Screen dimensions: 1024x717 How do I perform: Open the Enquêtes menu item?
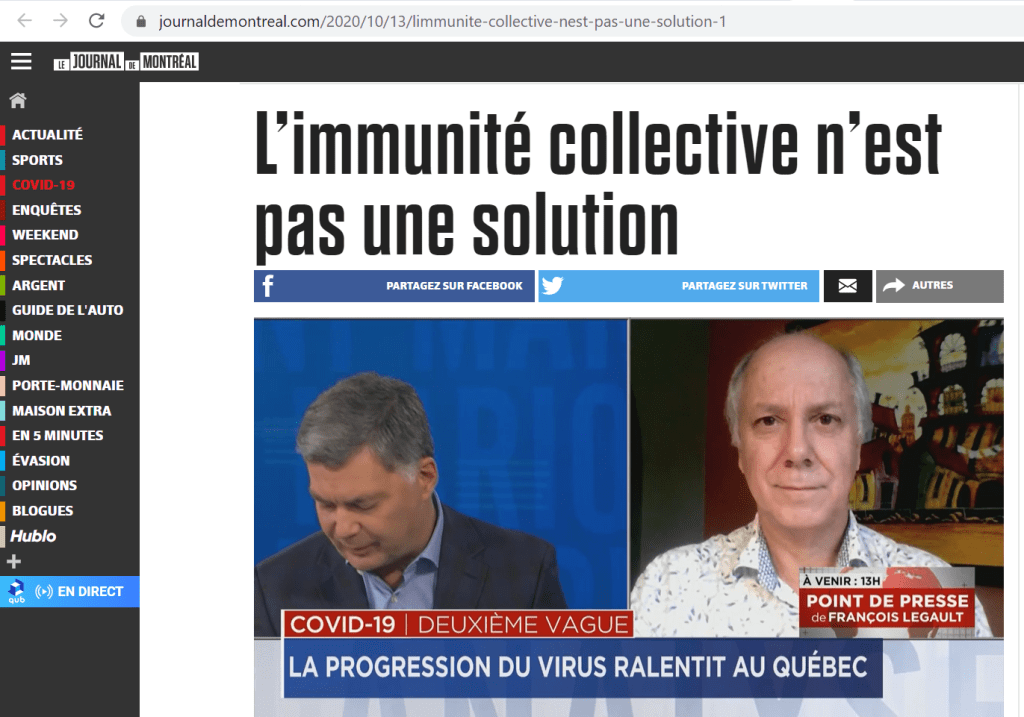tap(46, 210)
